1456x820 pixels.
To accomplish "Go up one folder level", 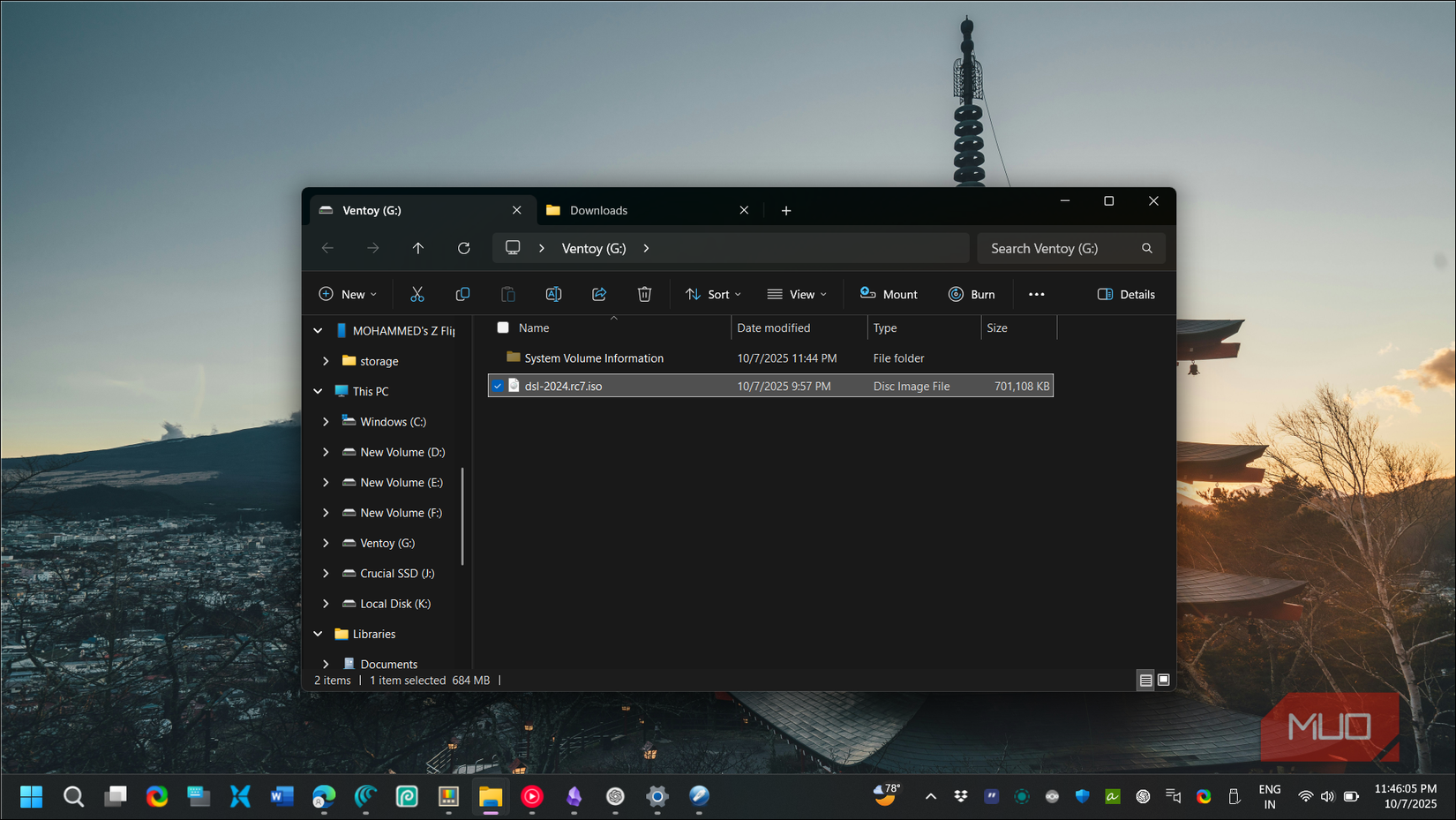I will tap(418, 248).
